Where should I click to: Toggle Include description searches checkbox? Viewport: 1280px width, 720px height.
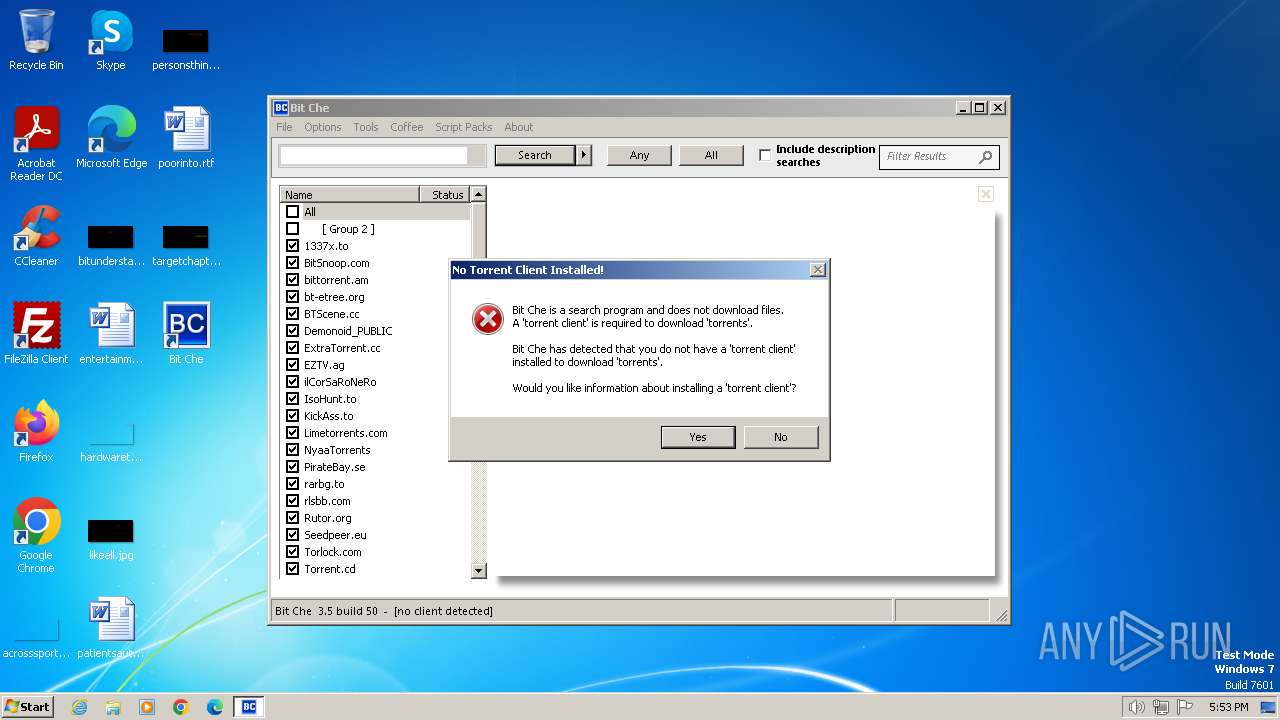pos(765,155)
